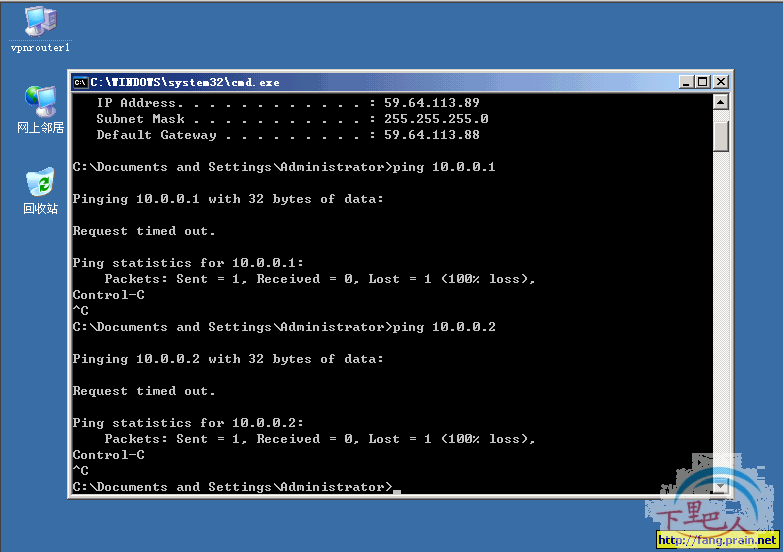783x552 pixels.
Task: Open the 网上邻居 network neighborhood icon
Action: pos(40,101)
